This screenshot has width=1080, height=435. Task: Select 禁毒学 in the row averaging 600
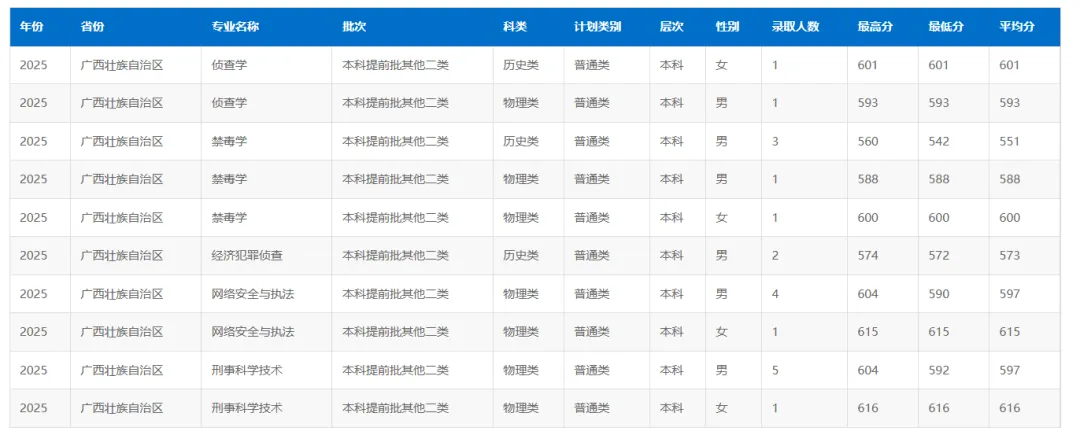[x=229, y=218]
